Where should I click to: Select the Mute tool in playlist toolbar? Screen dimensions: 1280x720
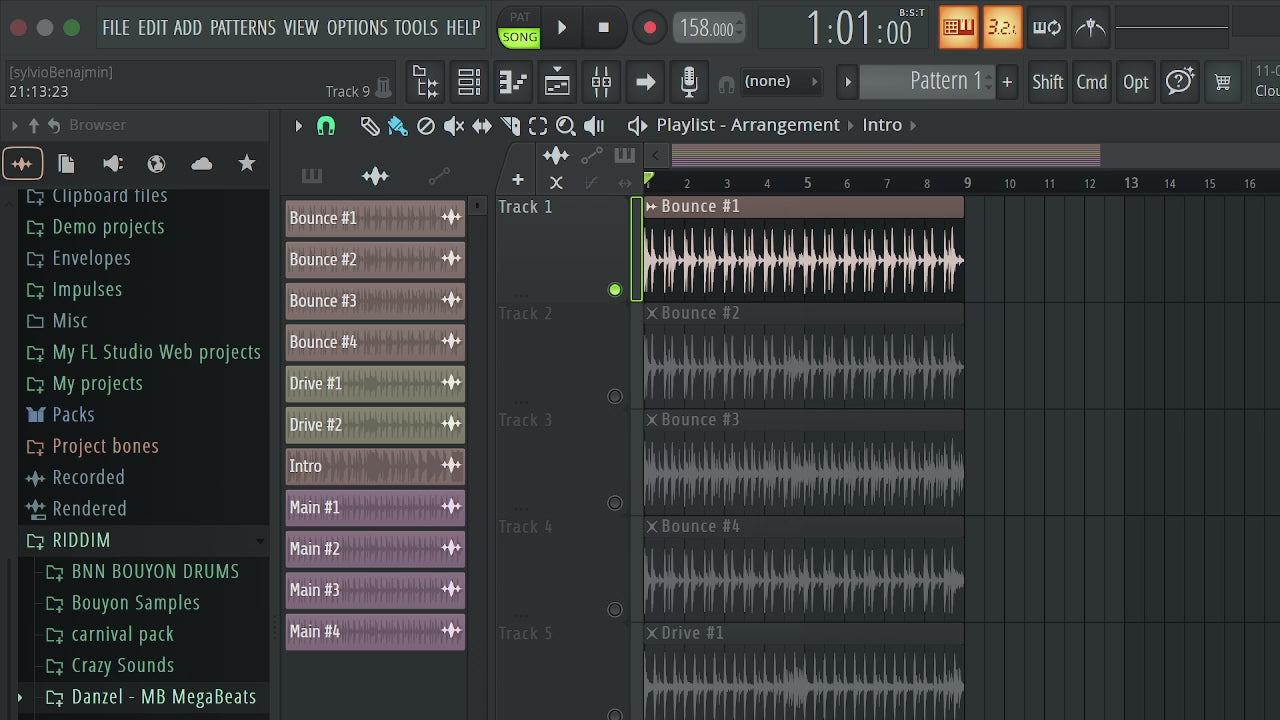(x=454, y=125)
